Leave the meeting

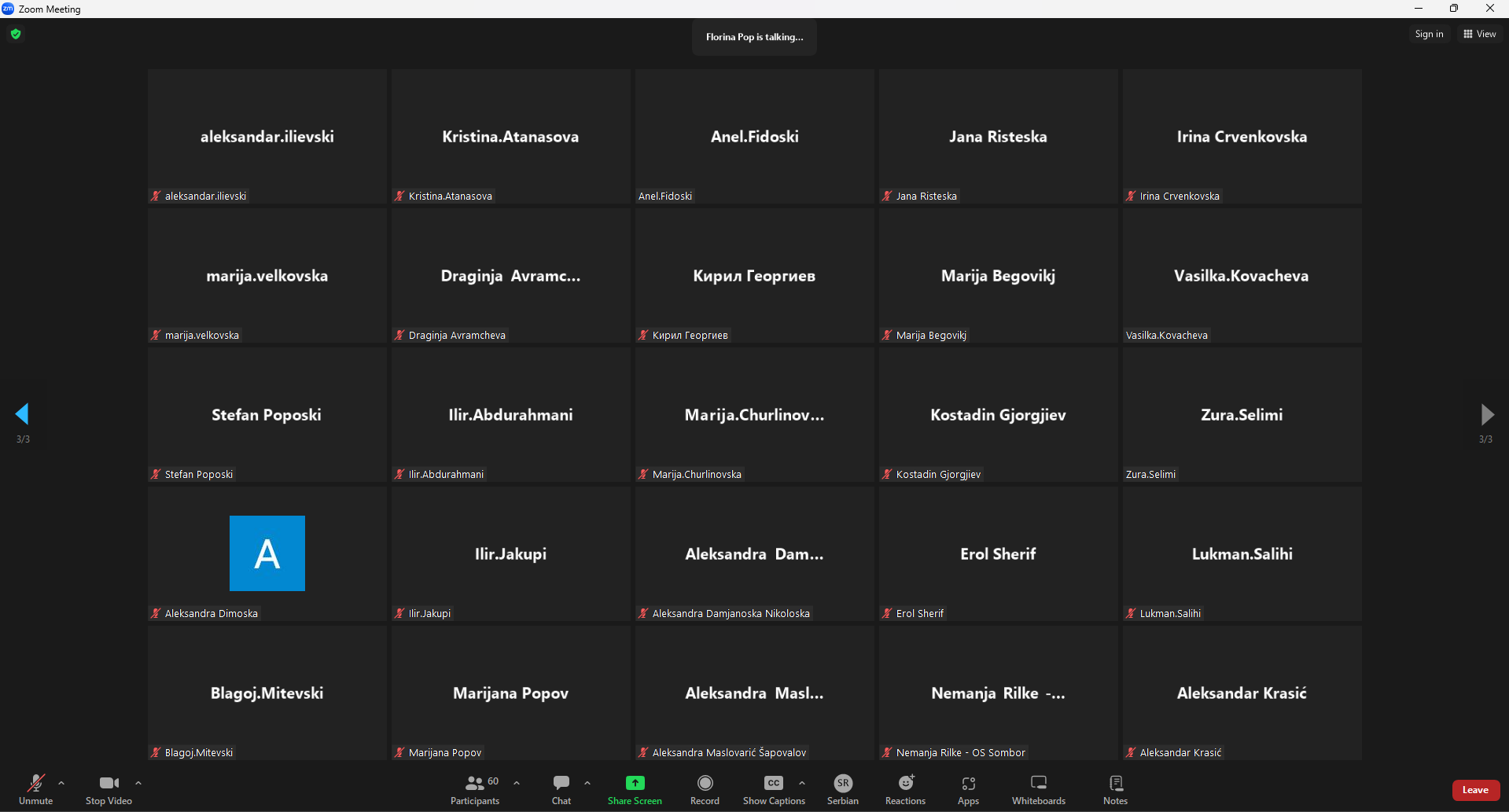pos(1475,790)
